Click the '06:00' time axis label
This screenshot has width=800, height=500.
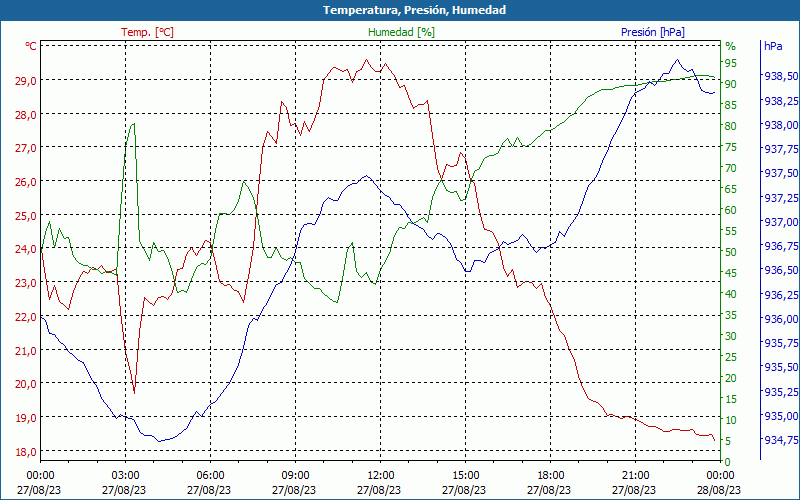(x=210, y=476)
